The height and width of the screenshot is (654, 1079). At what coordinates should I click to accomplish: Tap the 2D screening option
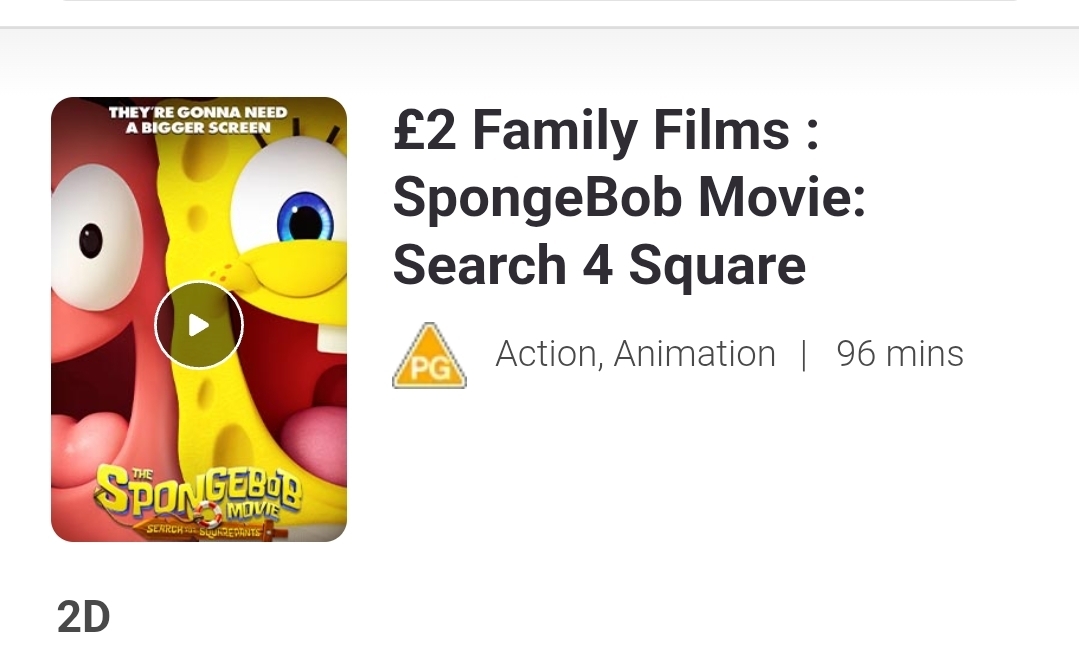click(x=83, y=616)
